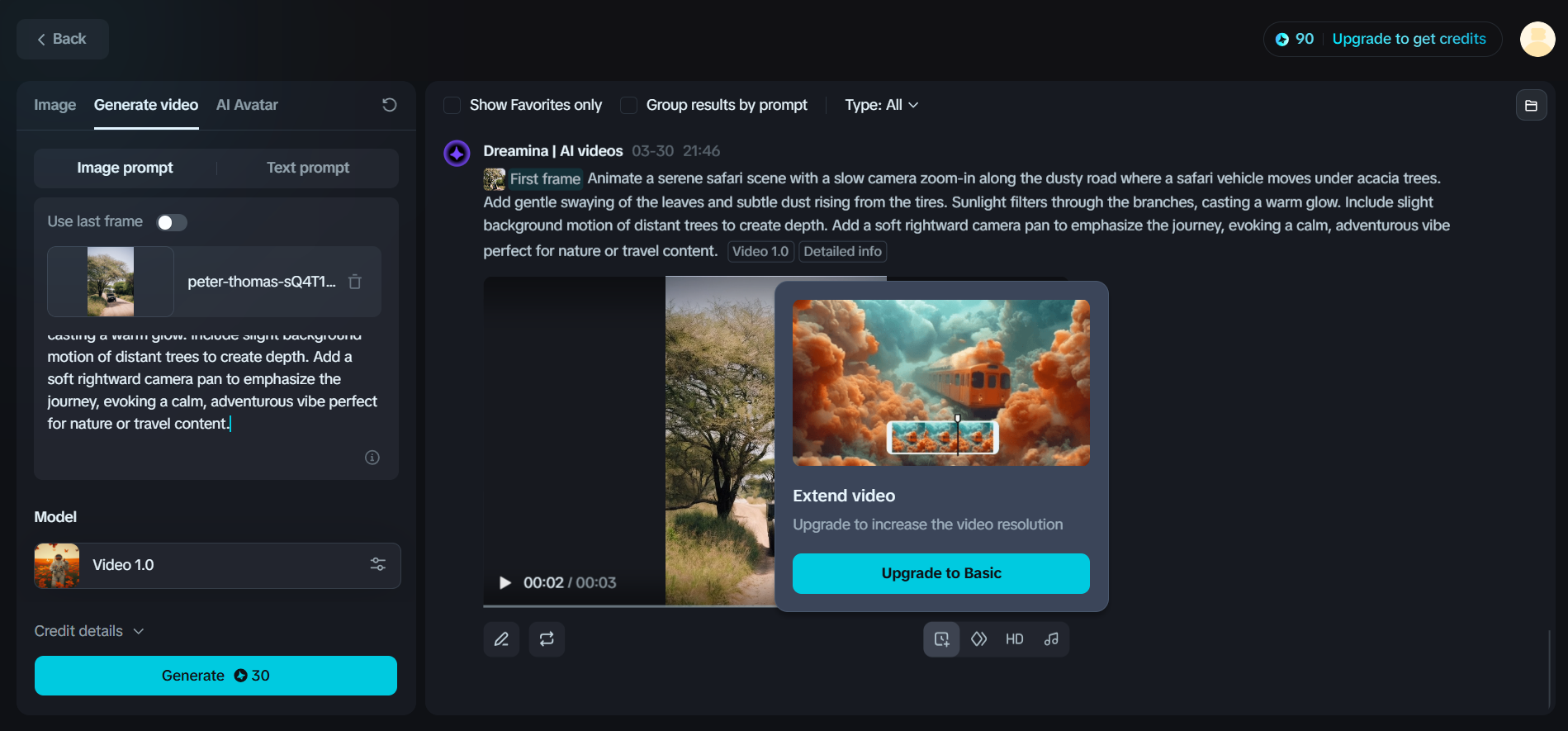This screenshot has width=1568, height=731.
Task: Click 'Upgrade to increase the video resolution' text
Action: tap(928, 525)
